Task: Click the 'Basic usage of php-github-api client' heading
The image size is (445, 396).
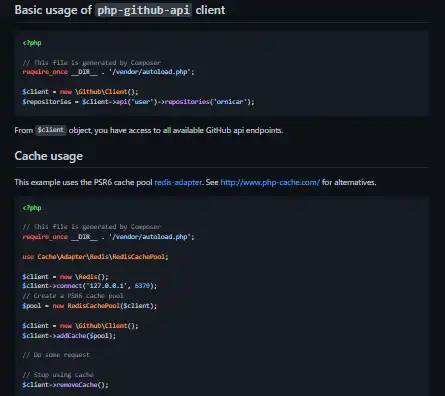Action: 120,10
